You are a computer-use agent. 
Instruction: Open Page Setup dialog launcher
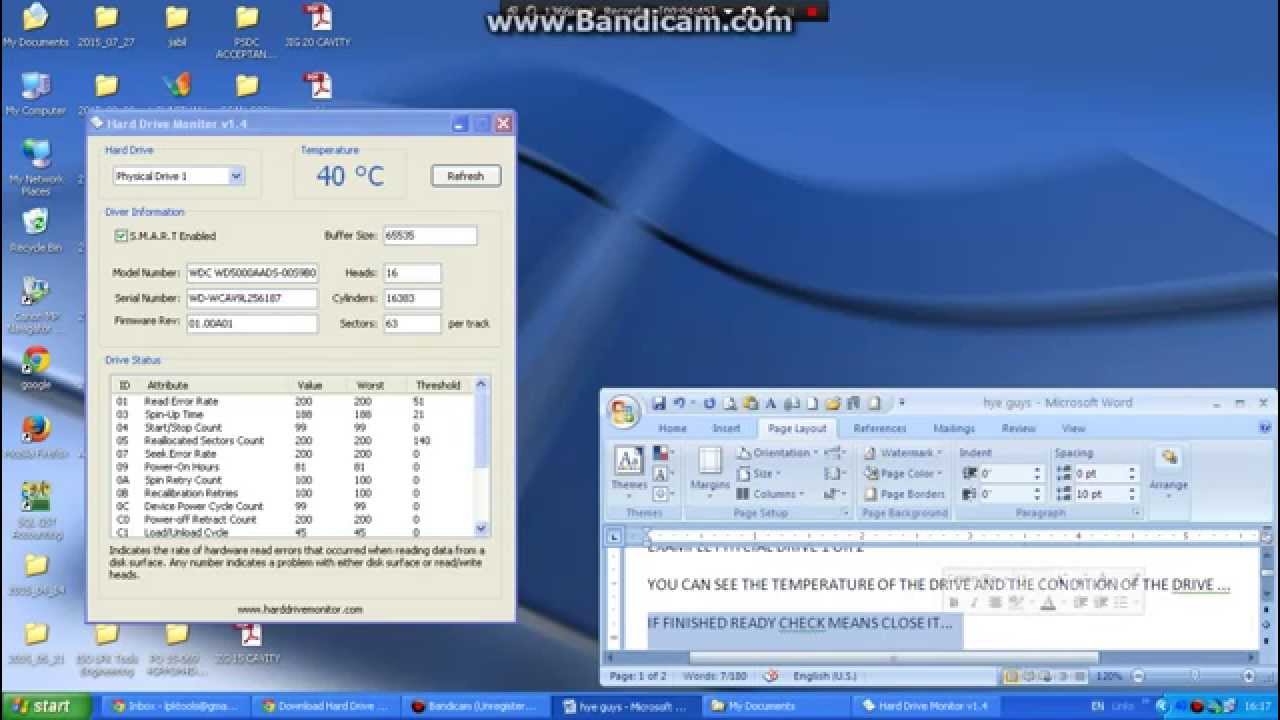846,513
